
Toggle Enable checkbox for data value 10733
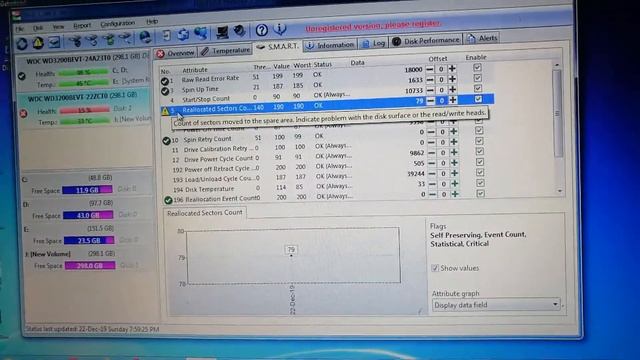point(478,88)
